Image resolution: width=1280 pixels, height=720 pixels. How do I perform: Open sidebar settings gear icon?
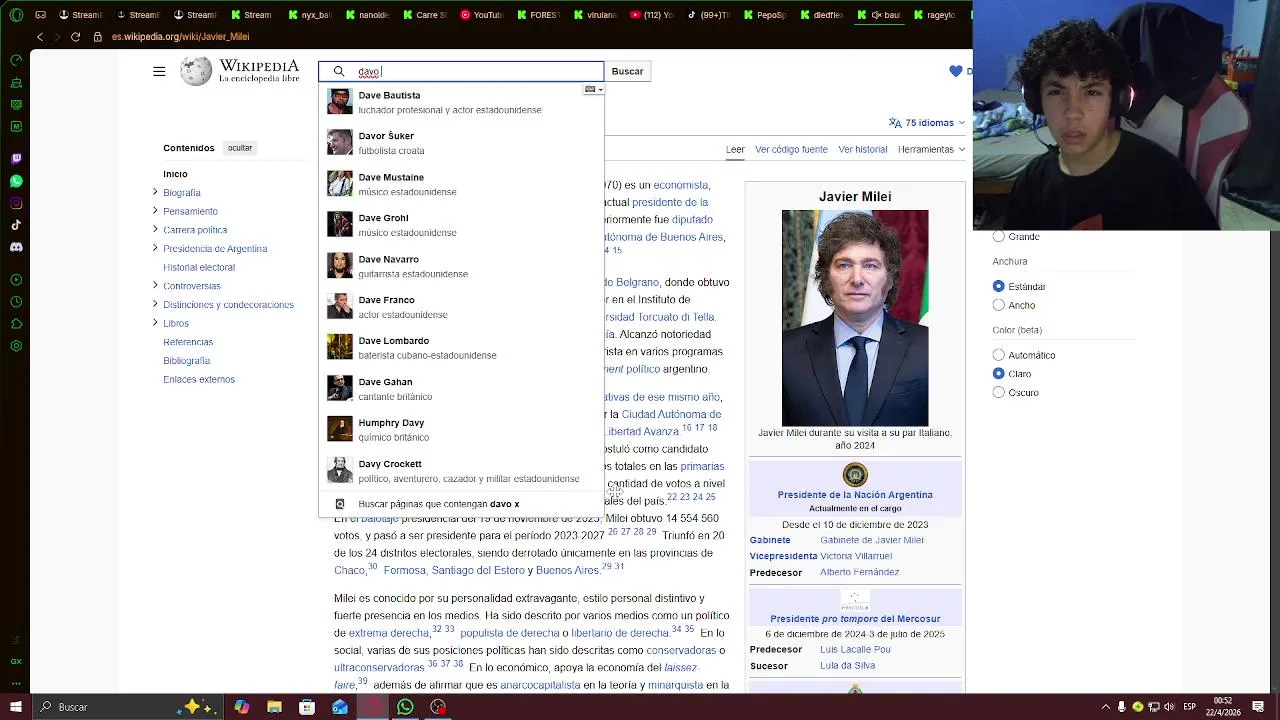click(x=16, y=346)
